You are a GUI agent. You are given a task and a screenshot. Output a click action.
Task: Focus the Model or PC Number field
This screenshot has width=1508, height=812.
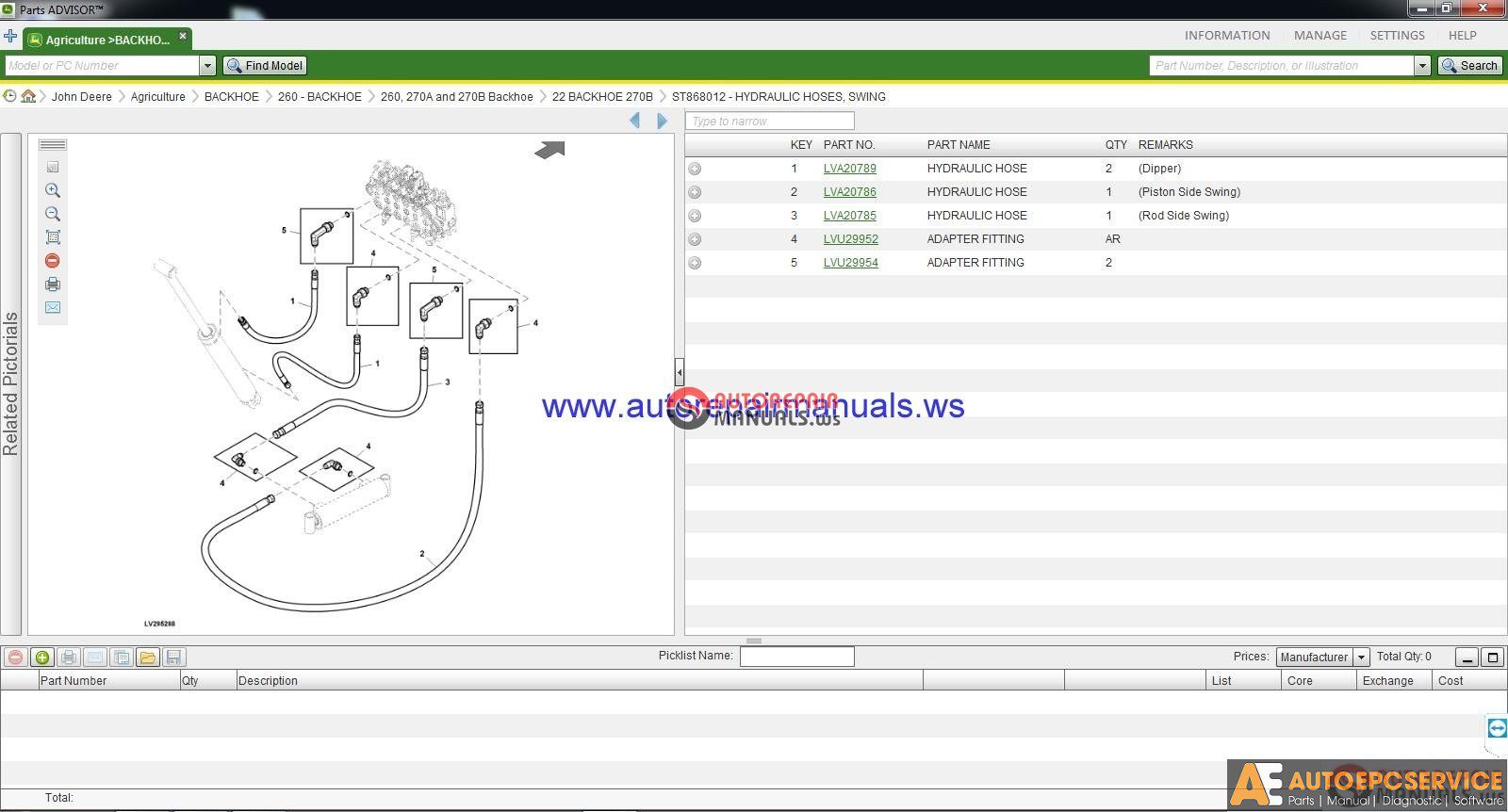coord(102,66)
